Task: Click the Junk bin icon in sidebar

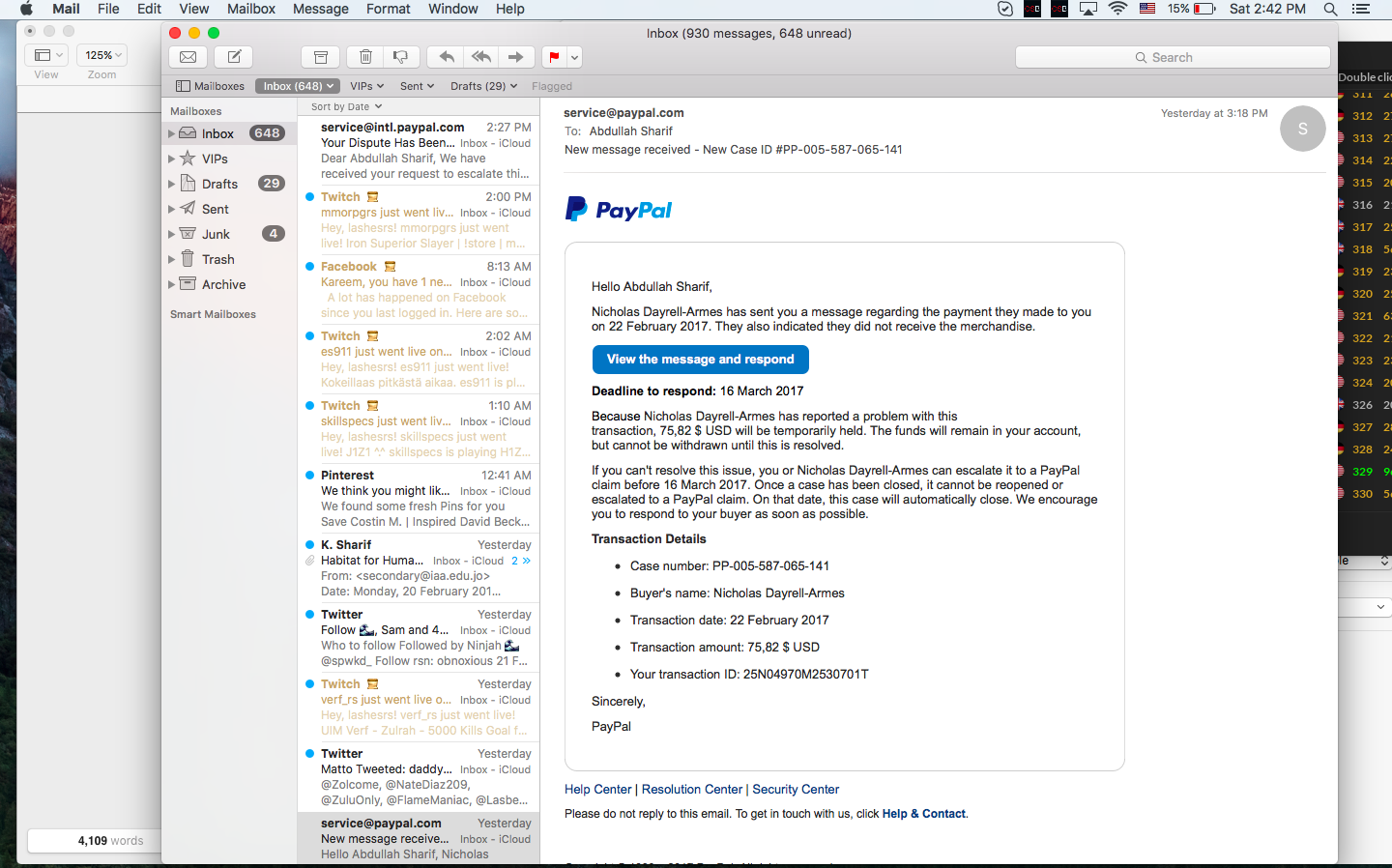Action: coord(188,234)
